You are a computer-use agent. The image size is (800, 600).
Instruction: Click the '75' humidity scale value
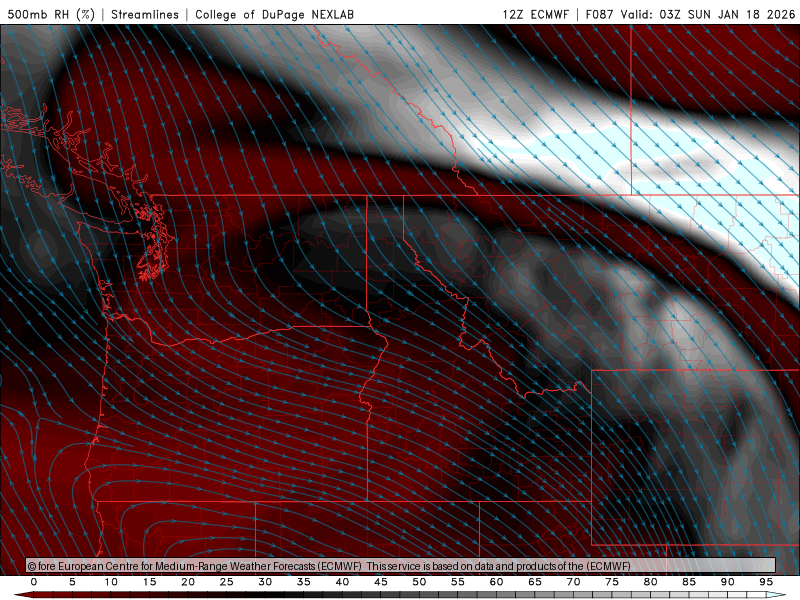pos(612,582)
